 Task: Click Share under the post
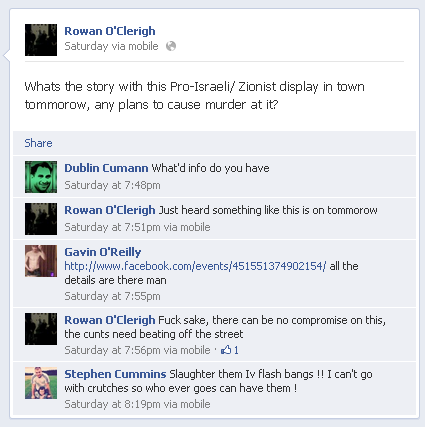point(38,143)
